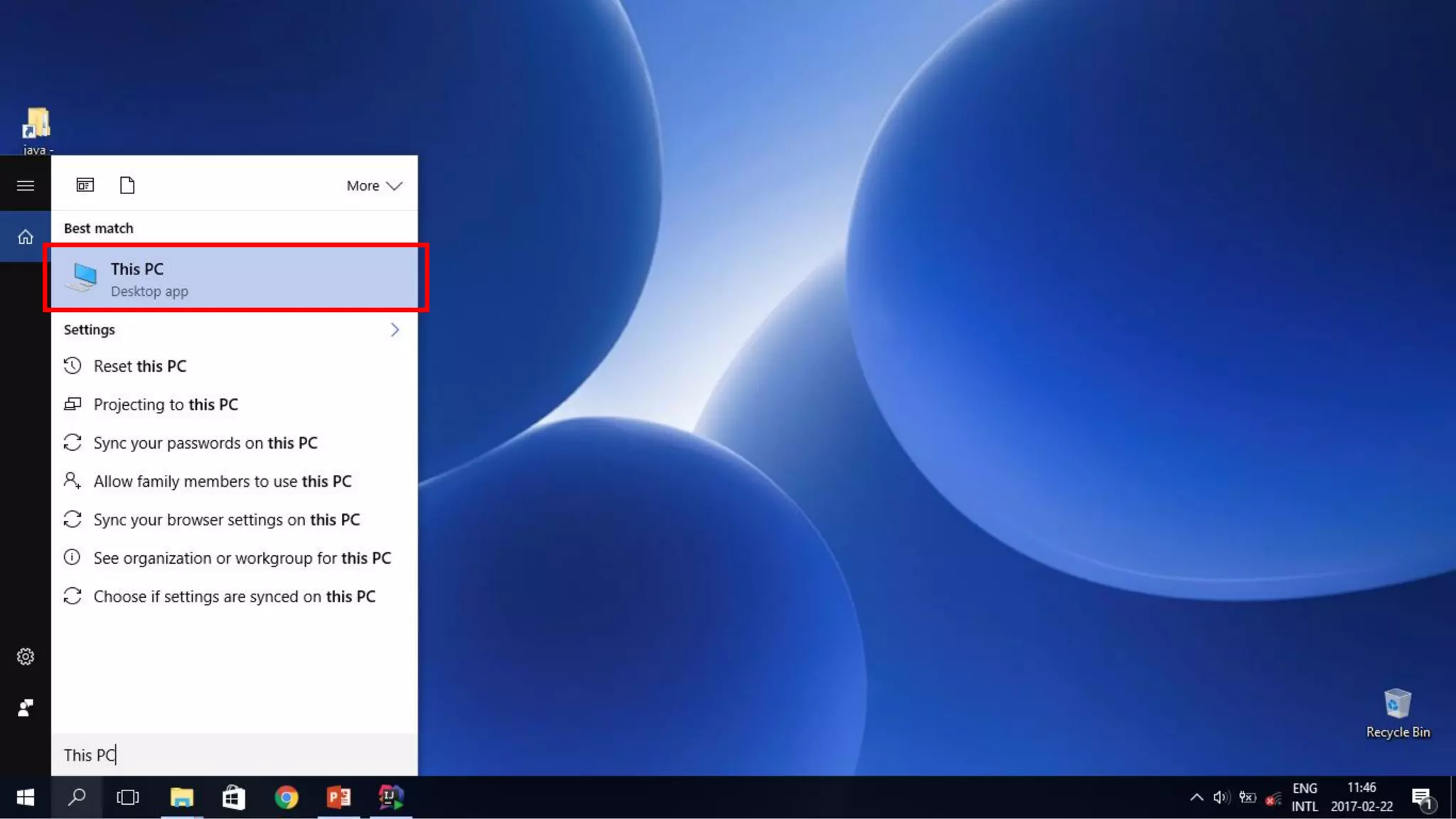
Task: Open the Action Center notifications icon
Action: 1422,798
